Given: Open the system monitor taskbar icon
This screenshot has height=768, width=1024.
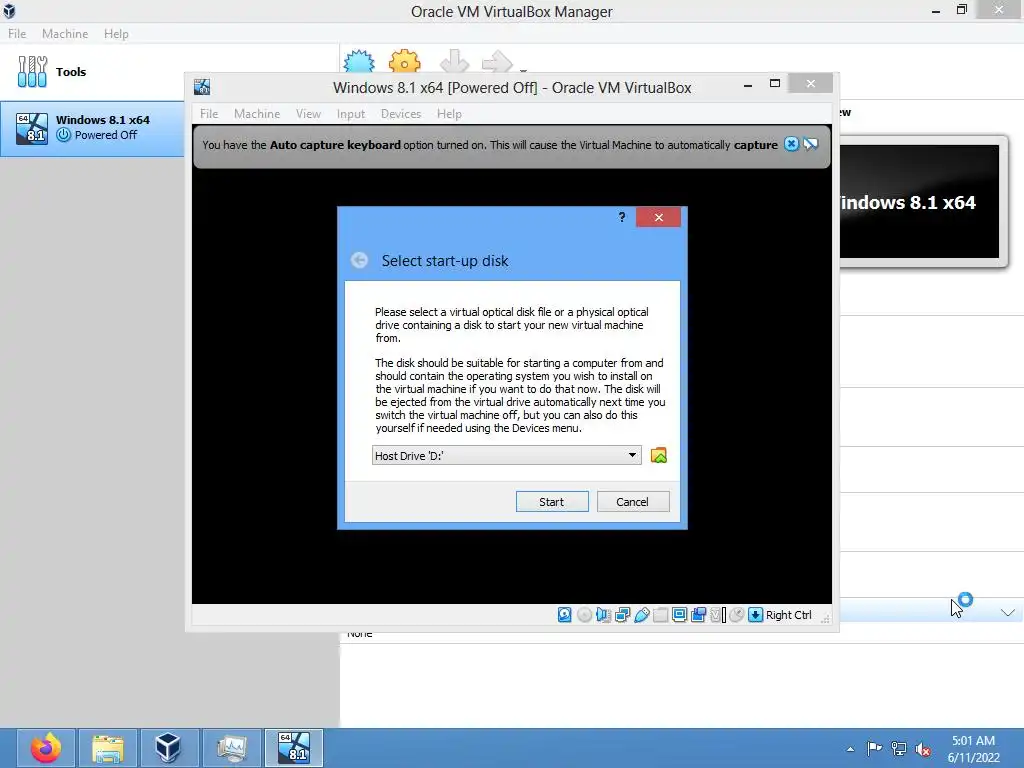Looking at the screenshot, I should click(231, 748).
